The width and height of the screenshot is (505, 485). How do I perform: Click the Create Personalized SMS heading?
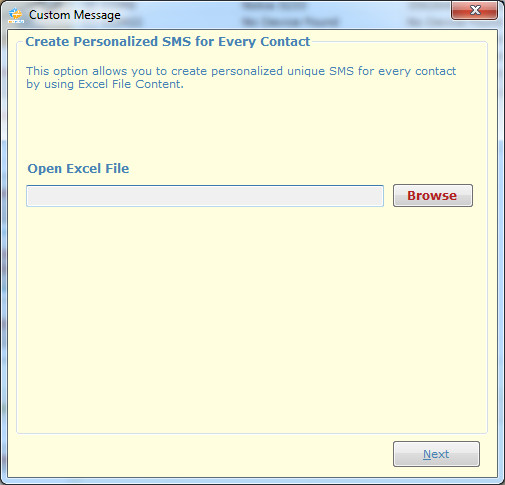pyautogui.click(x=168, y=42)
